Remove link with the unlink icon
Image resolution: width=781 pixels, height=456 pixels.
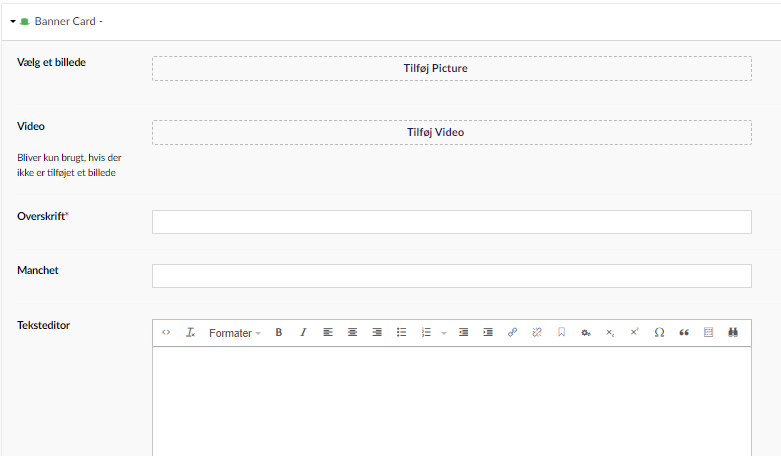point(537,333)
